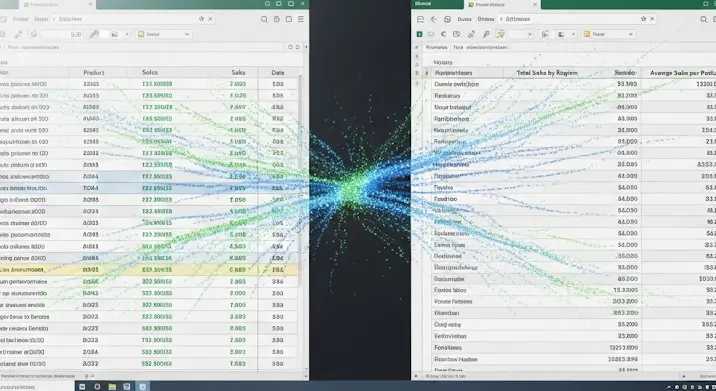
Task: Select the brush tool in left window toolbar
Action: 94,34
